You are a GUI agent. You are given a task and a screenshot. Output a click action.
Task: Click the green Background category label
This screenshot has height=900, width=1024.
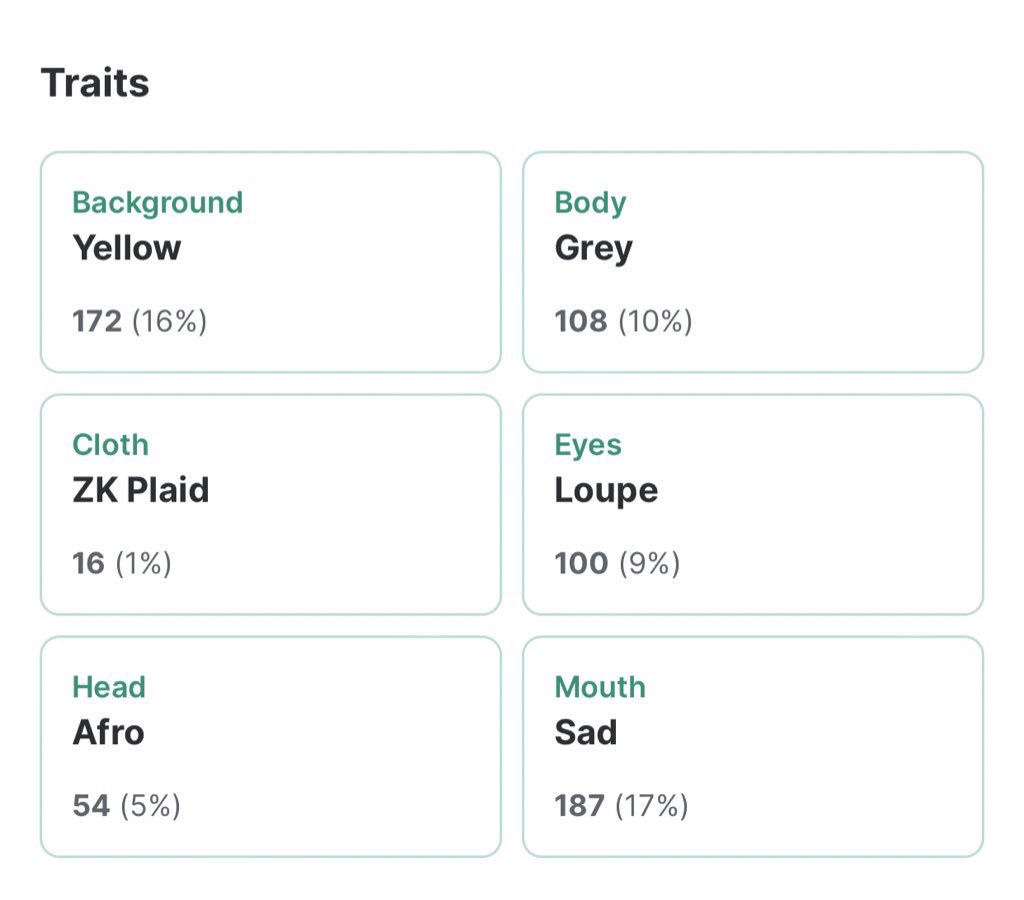[157, 203]
